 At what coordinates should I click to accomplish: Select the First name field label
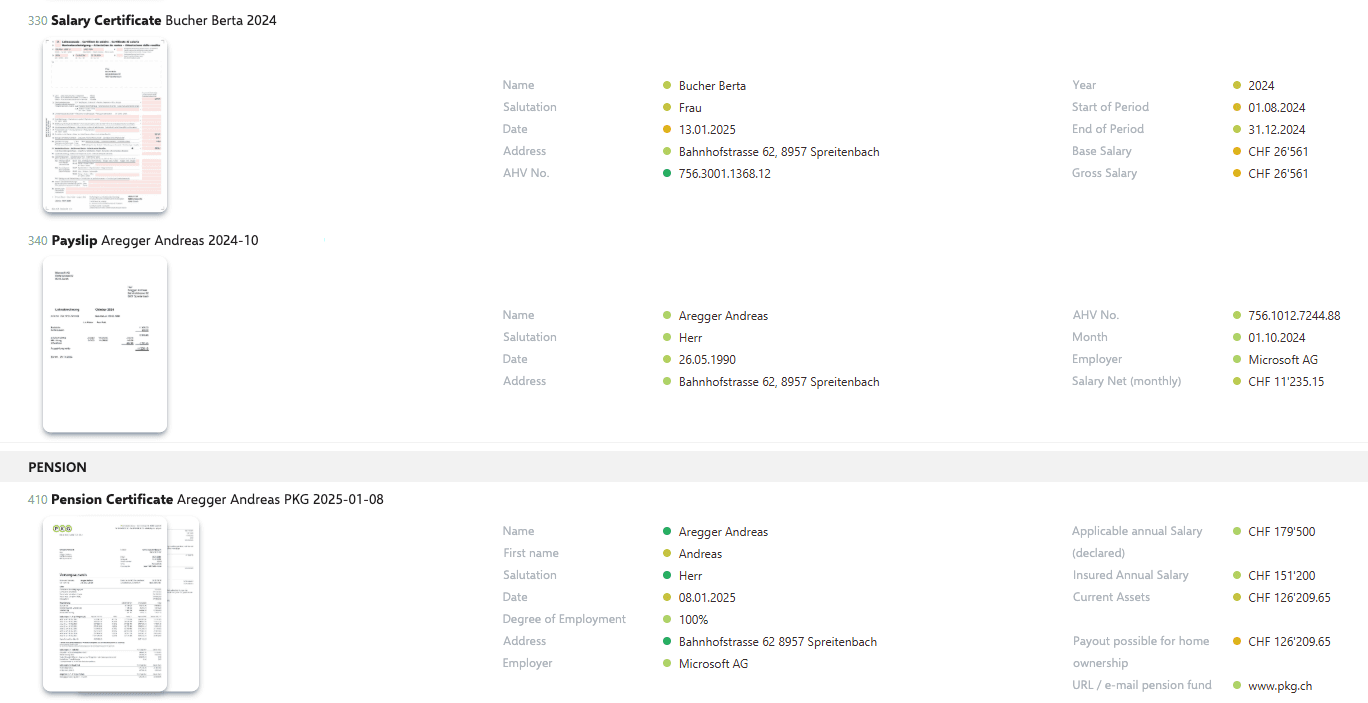click(x=531, y=553)
